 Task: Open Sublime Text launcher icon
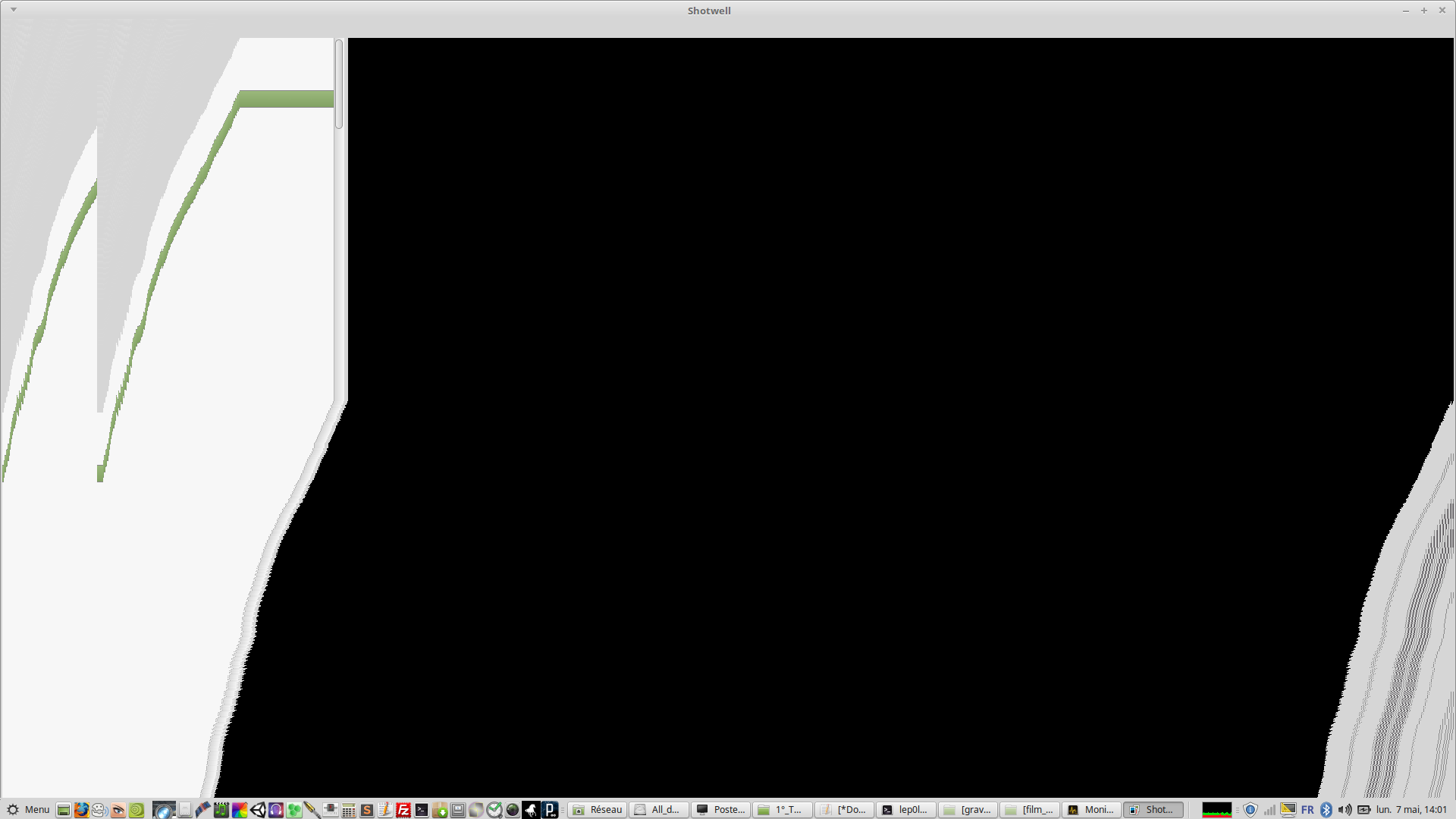click(367, 810)
